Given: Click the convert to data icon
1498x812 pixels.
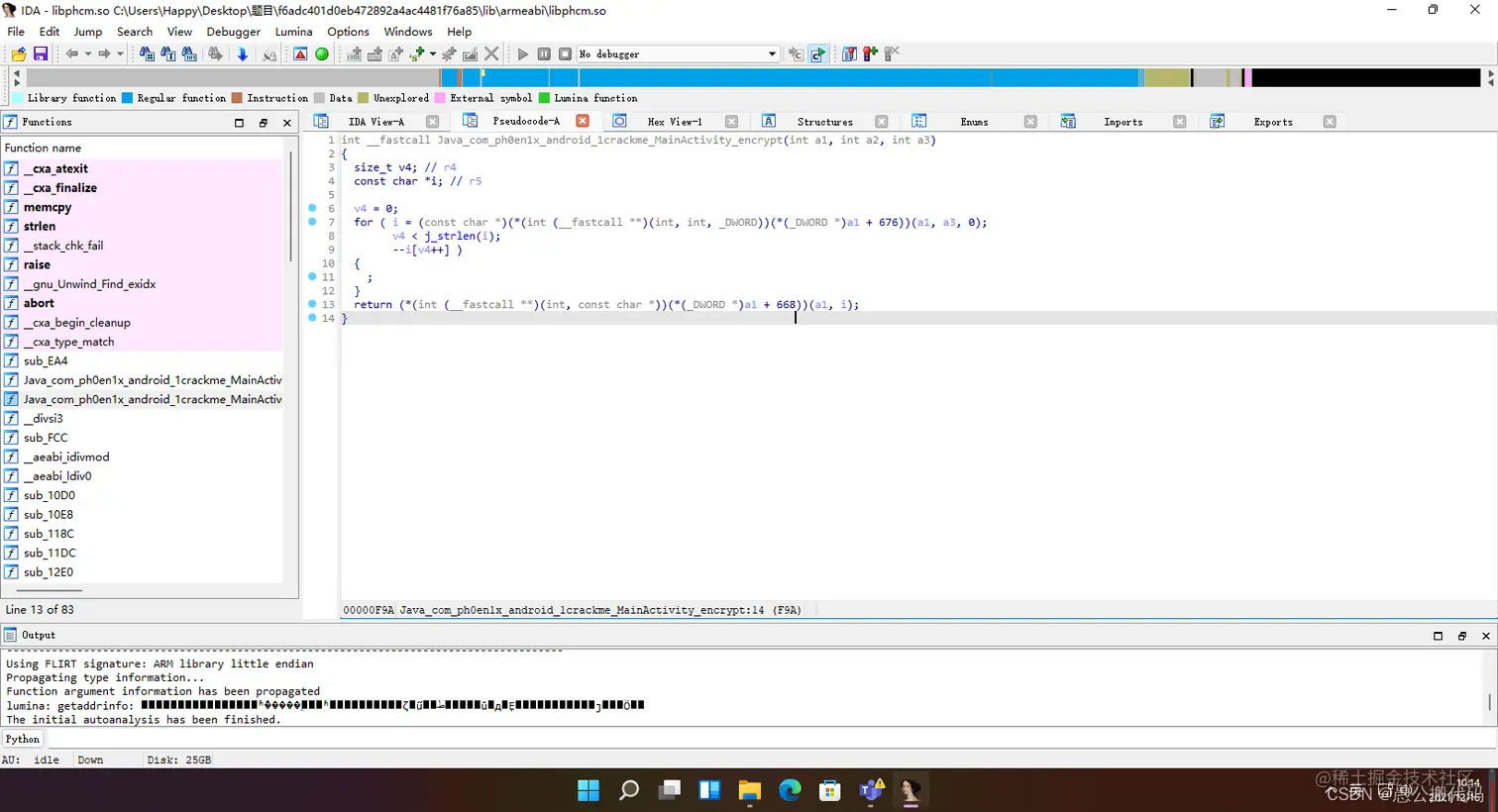Looking at the screenshot, I should tap(374, 54).
